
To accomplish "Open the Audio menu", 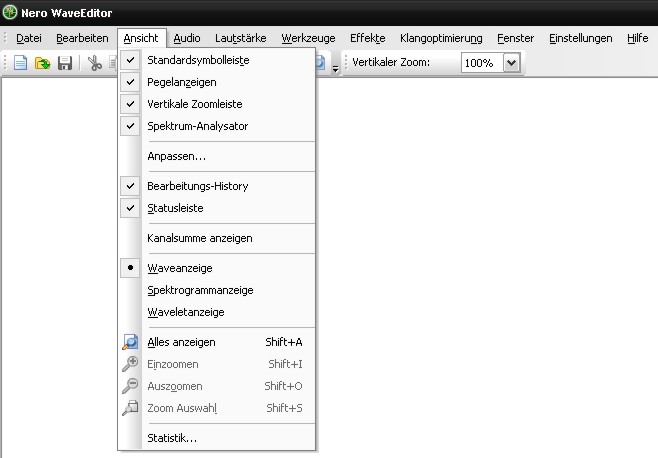I will point(187,38).
